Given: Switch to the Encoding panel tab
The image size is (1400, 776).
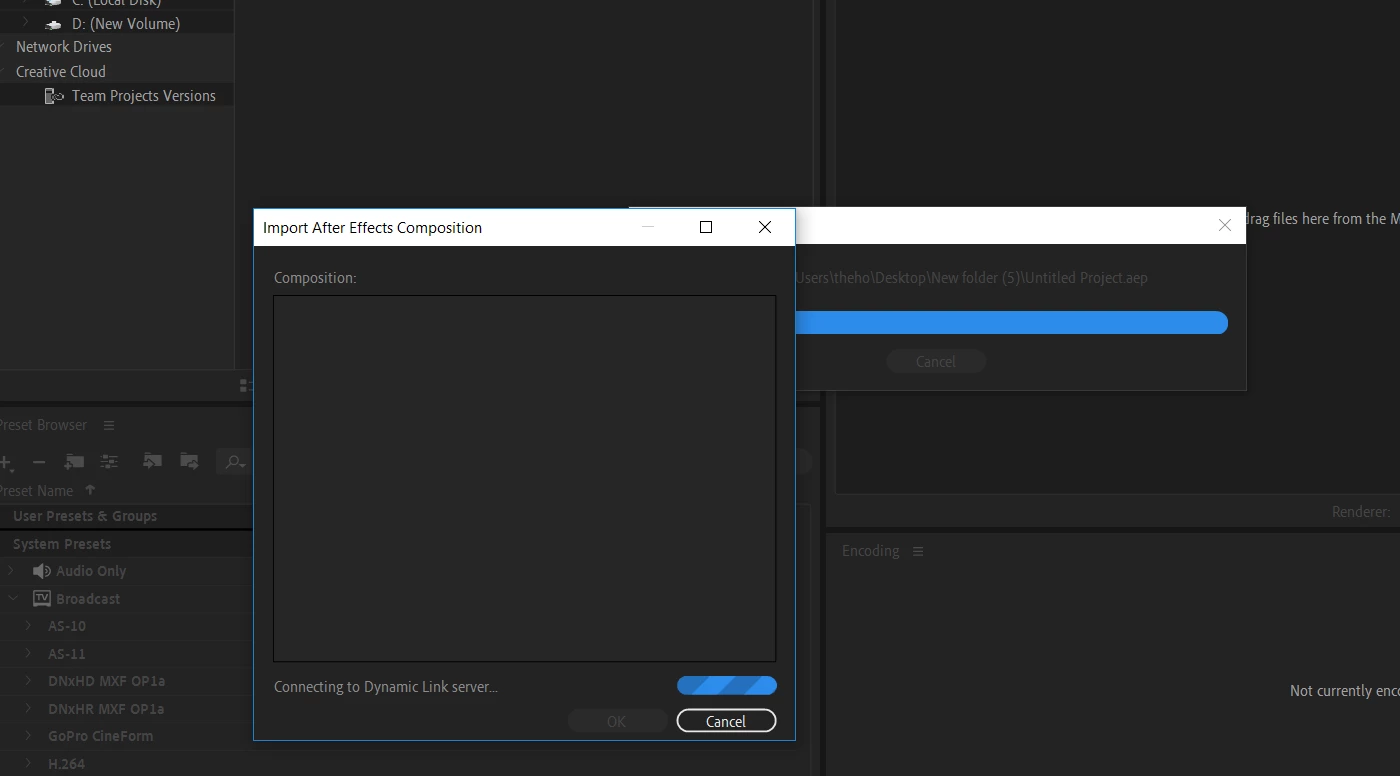Looking at the screenshot, I should click(870, 551).
